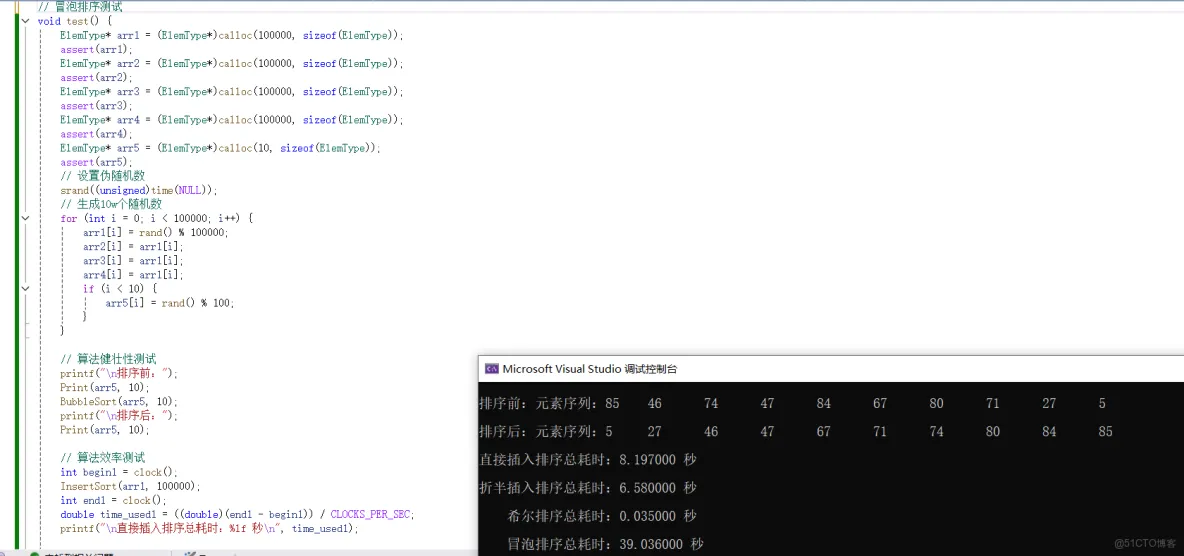Click the assert(arr1) line
The width and height of the screenshot is (1184, 556).
pyautogui.click(x=96, y=49)
